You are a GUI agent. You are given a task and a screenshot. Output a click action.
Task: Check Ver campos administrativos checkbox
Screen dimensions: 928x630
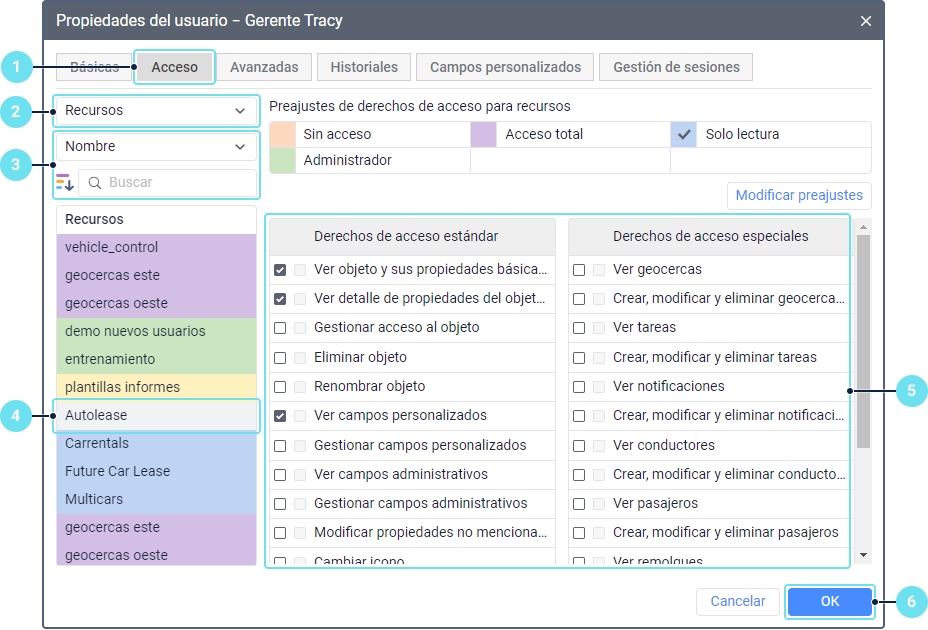(280, 475)
